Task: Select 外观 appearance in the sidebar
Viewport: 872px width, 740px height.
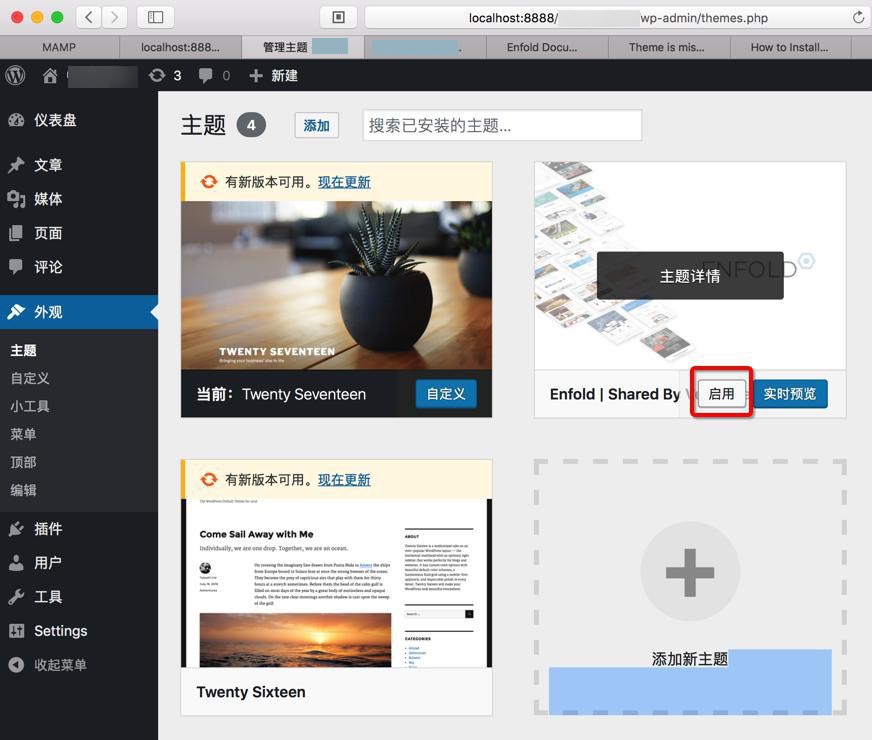Action: tap(79, 312)
